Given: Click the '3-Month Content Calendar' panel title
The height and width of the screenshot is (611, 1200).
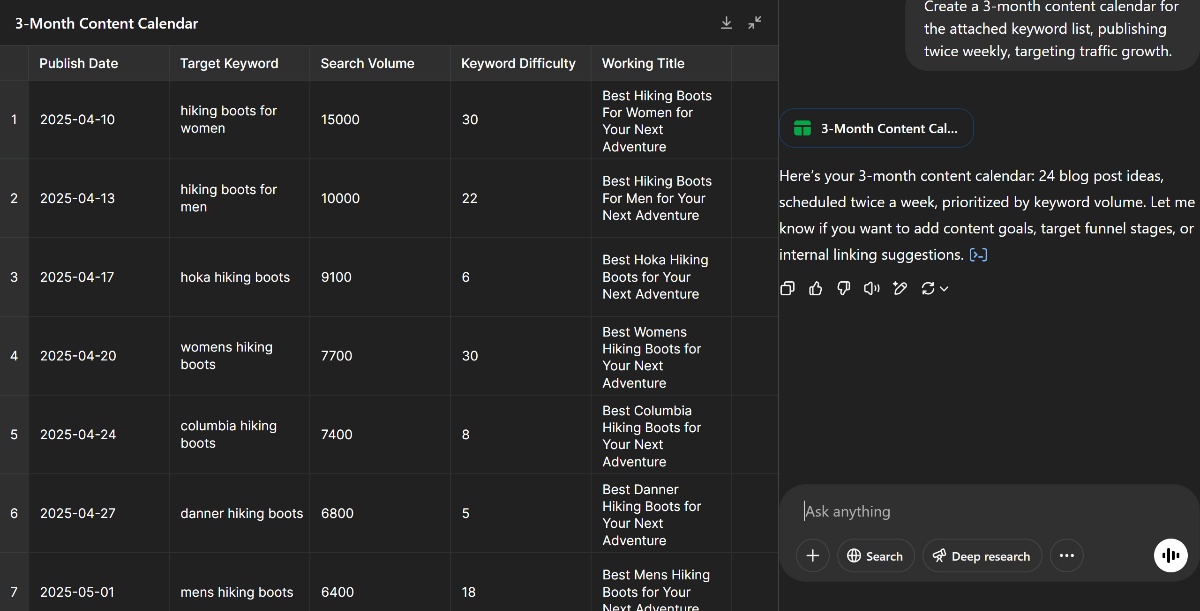Looking at the screenshot, I should pos(106,23).
